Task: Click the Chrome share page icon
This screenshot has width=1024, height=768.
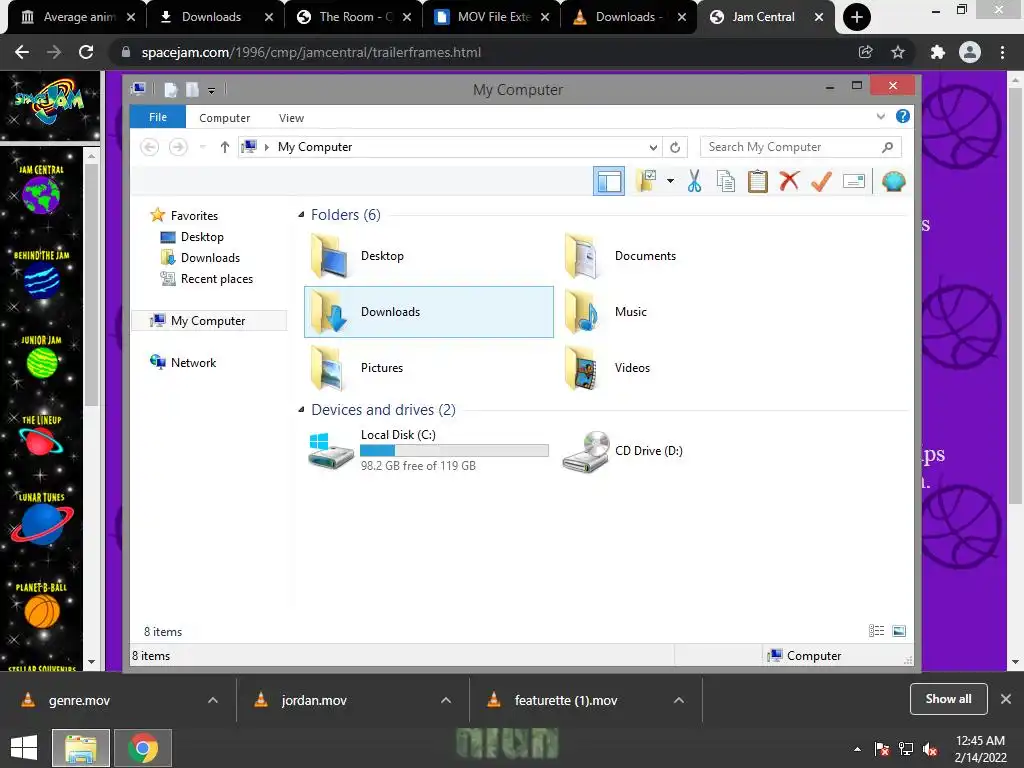Action: (865, 52)
